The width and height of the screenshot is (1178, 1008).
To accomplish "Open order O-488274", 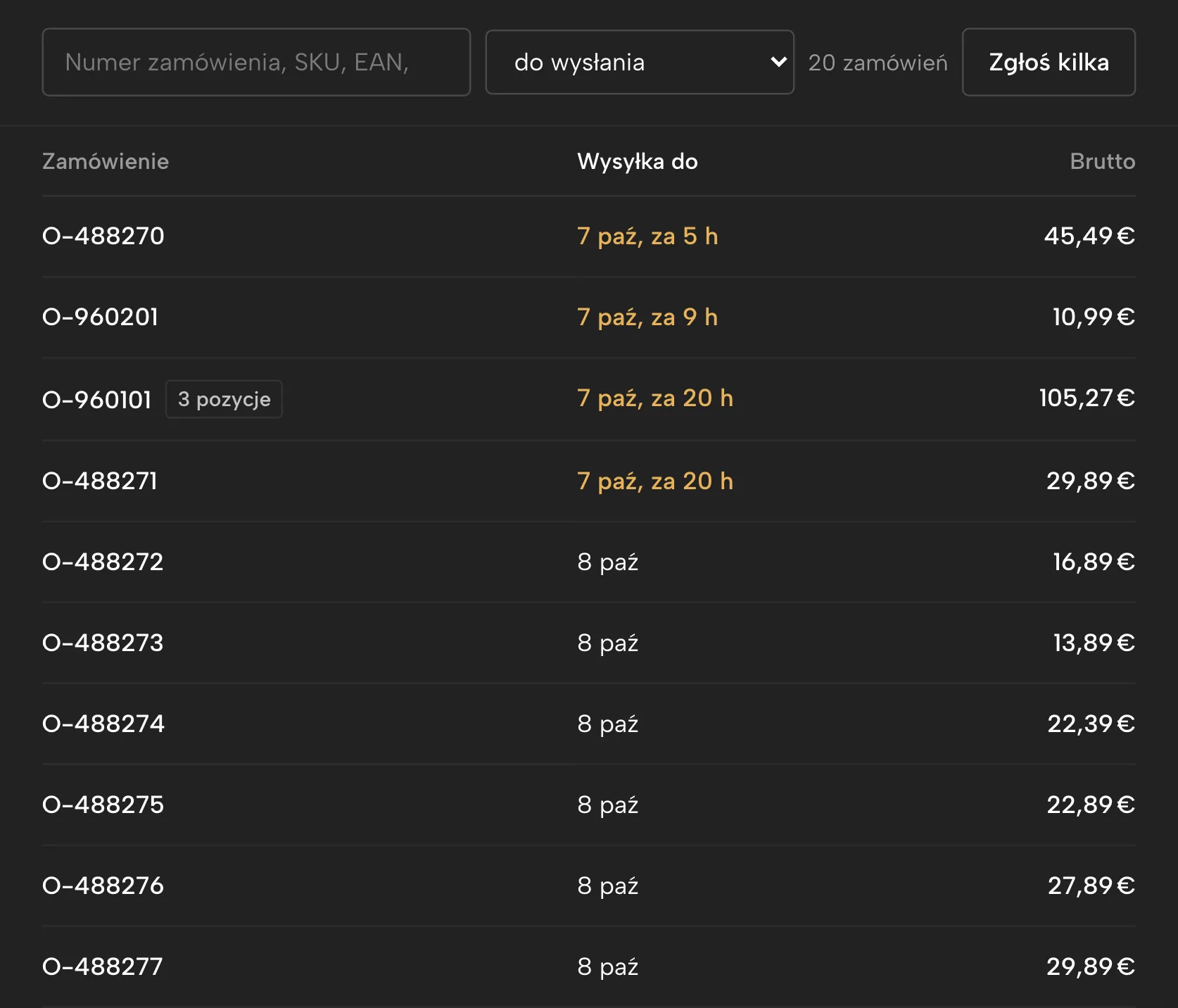I will (103, 724).
